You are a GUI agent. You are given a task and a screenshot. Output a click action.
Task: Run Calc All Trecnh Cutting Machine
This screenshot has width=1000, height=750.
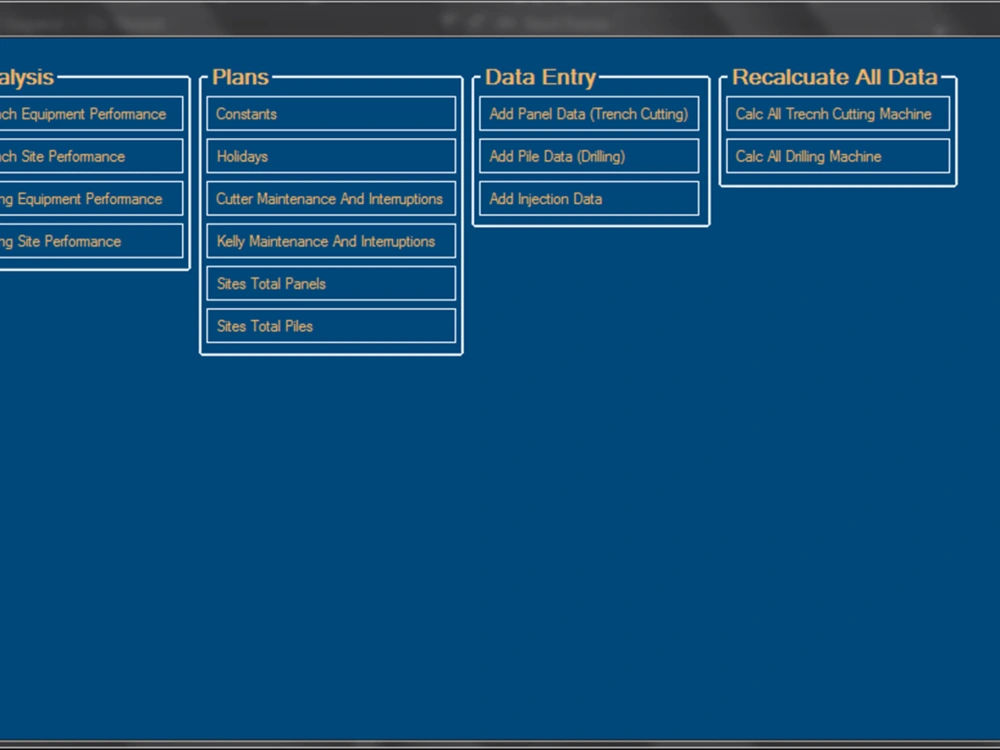click(x=837, y=113)
